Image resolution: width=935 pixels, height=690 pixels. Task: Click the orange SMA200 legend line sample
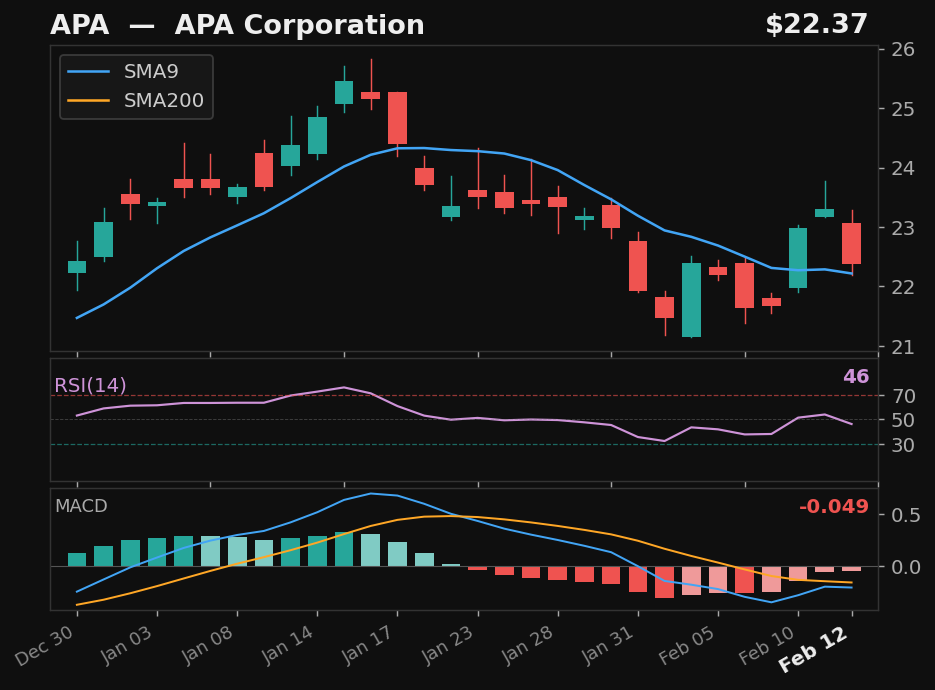pos(89,100)
